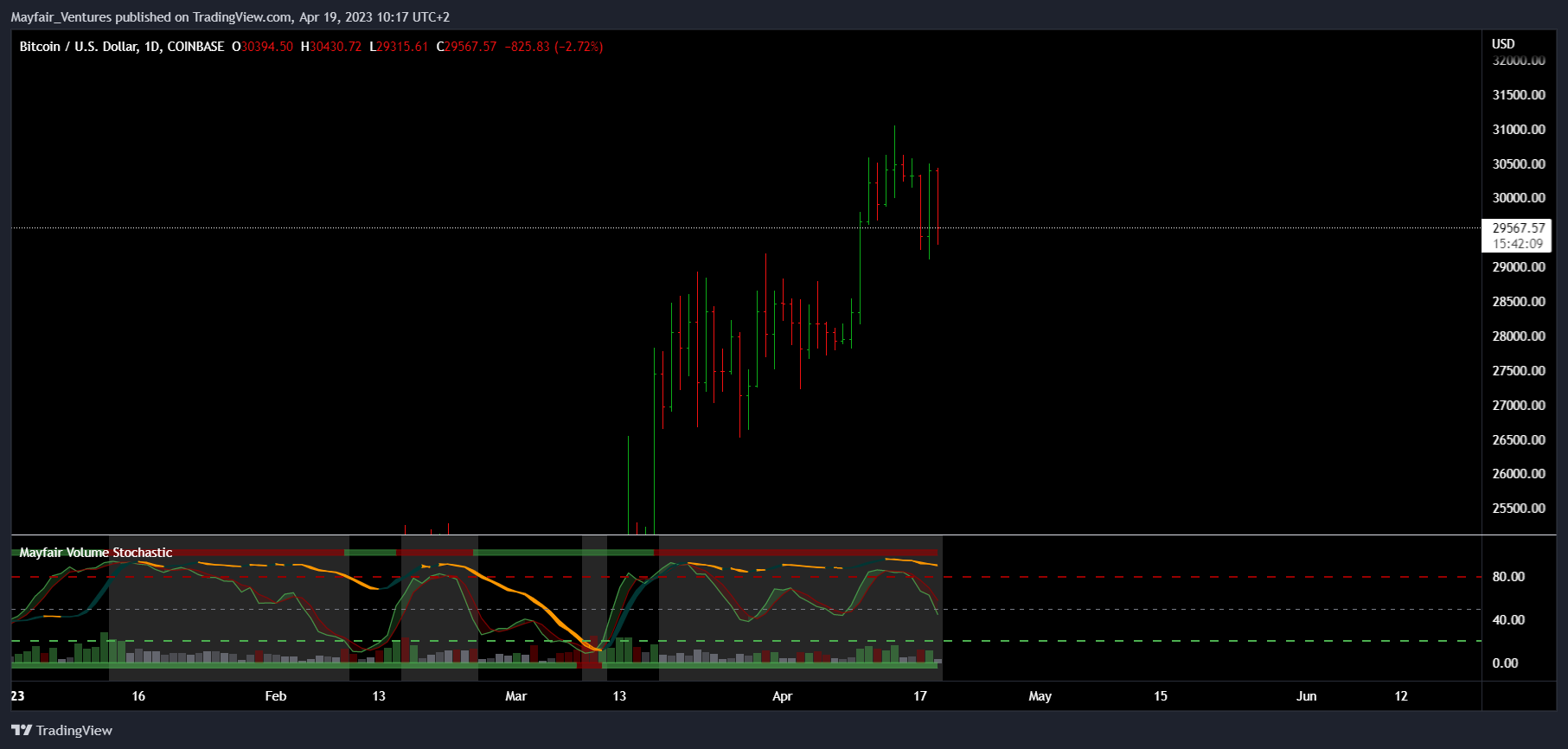This screenshot has height=749, width=1568.
Task: Click the published-by header text
Action: pos(230,17)
